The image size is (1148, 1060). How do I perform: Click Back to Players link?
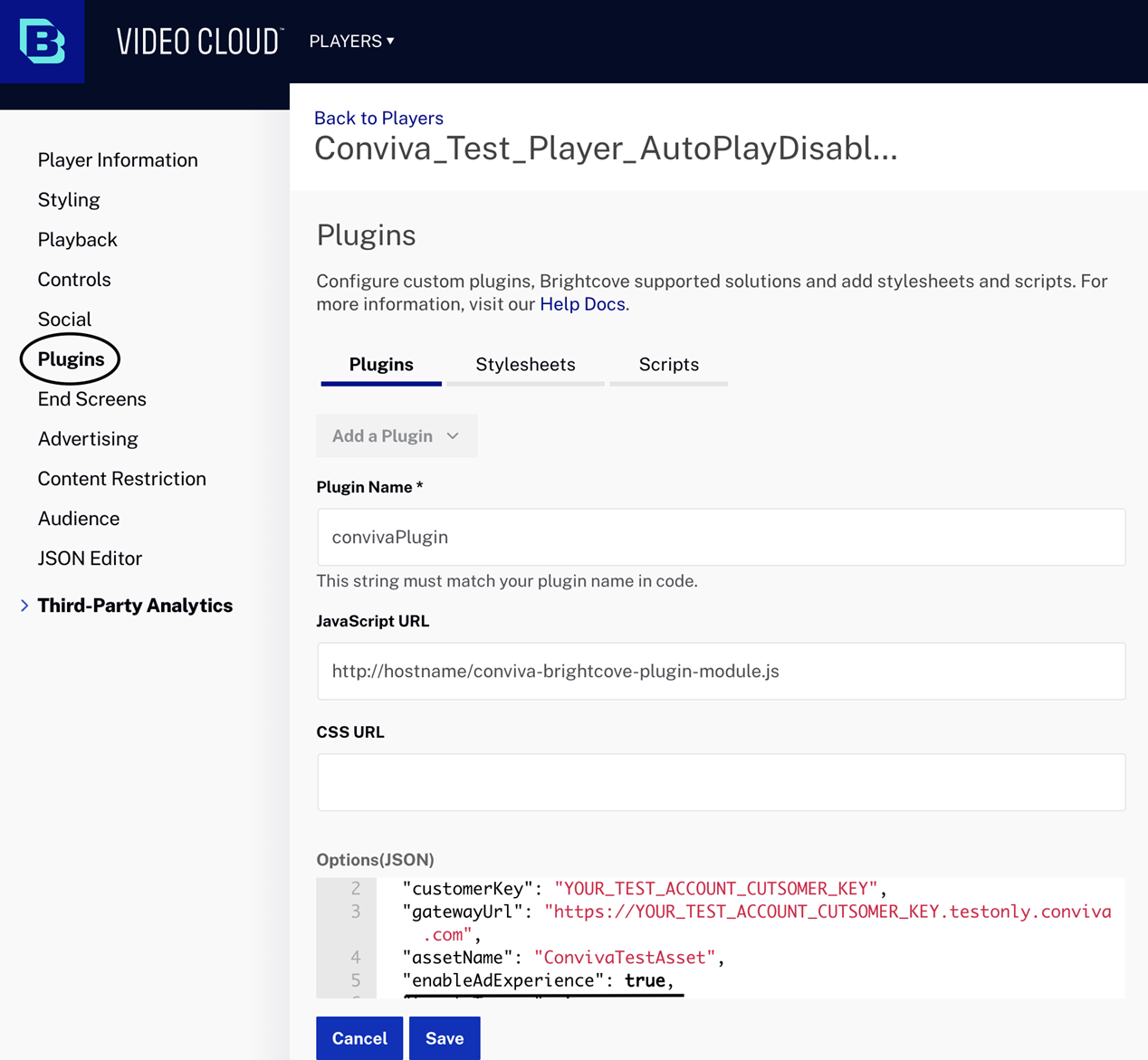click(378, 118)
